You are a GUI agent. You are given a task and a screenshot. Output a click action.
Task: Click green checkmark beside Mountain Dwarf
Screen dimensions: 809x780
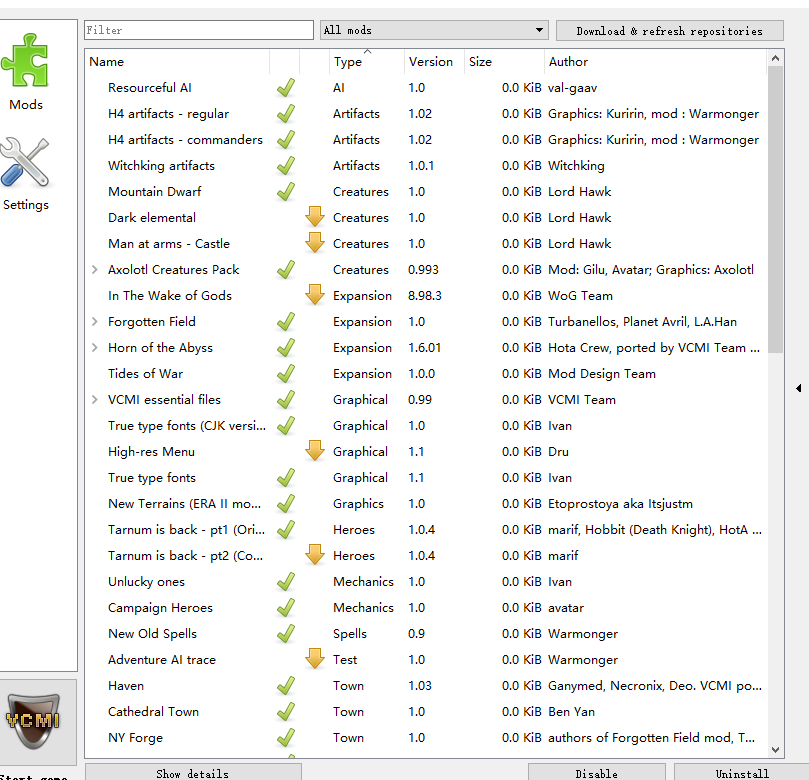click(x=286, y=191)
